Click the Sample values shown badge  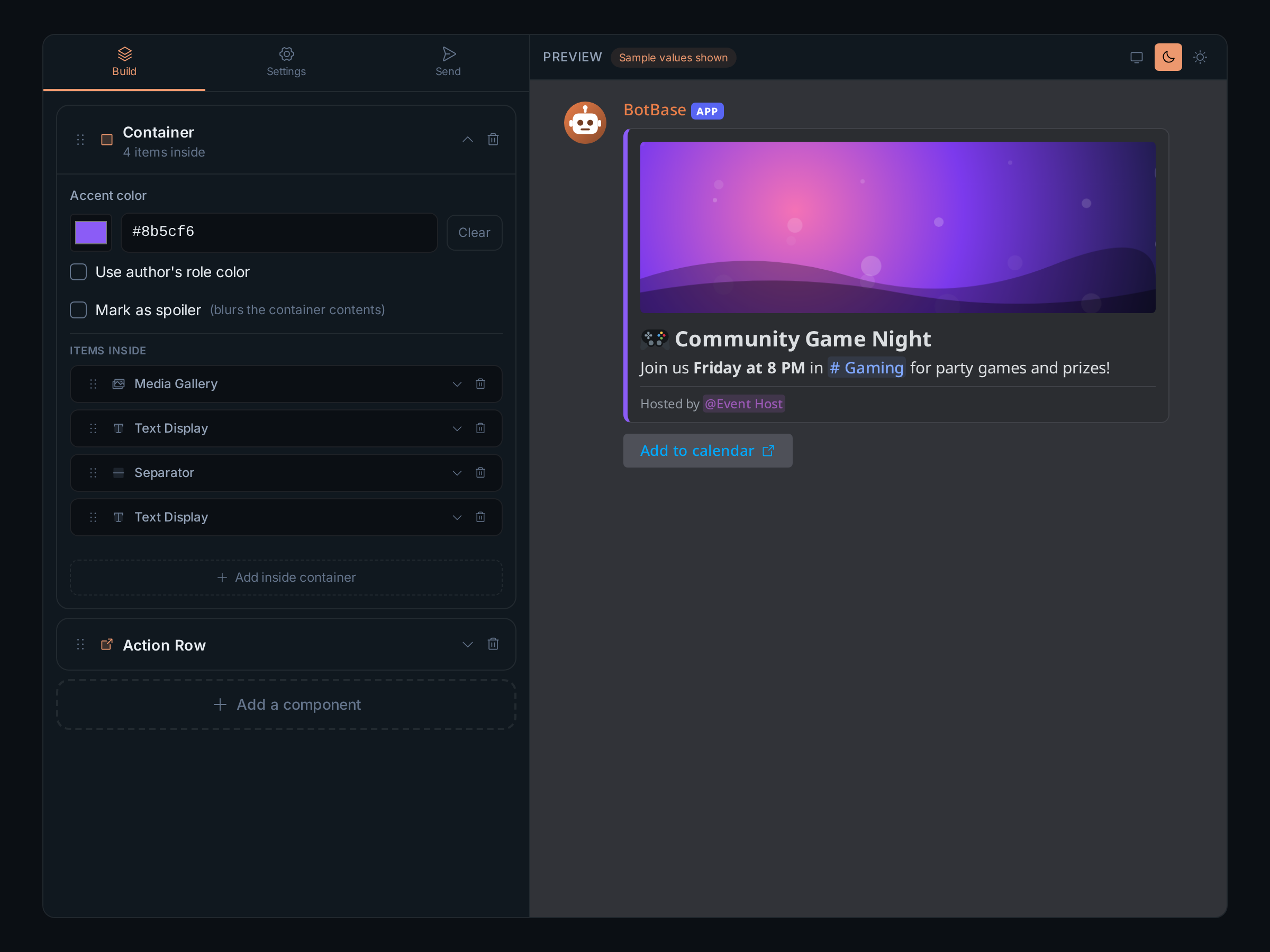tap(673, 57)
